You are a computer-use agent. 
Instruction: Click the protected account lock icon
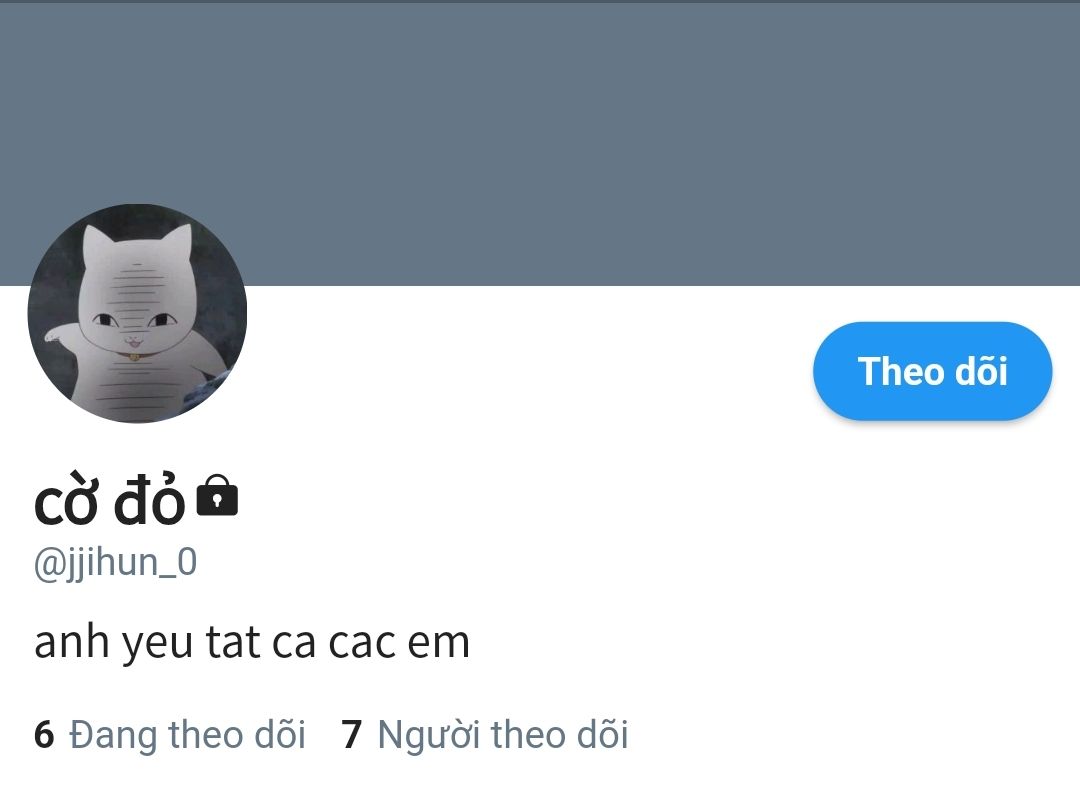[217, 496]
